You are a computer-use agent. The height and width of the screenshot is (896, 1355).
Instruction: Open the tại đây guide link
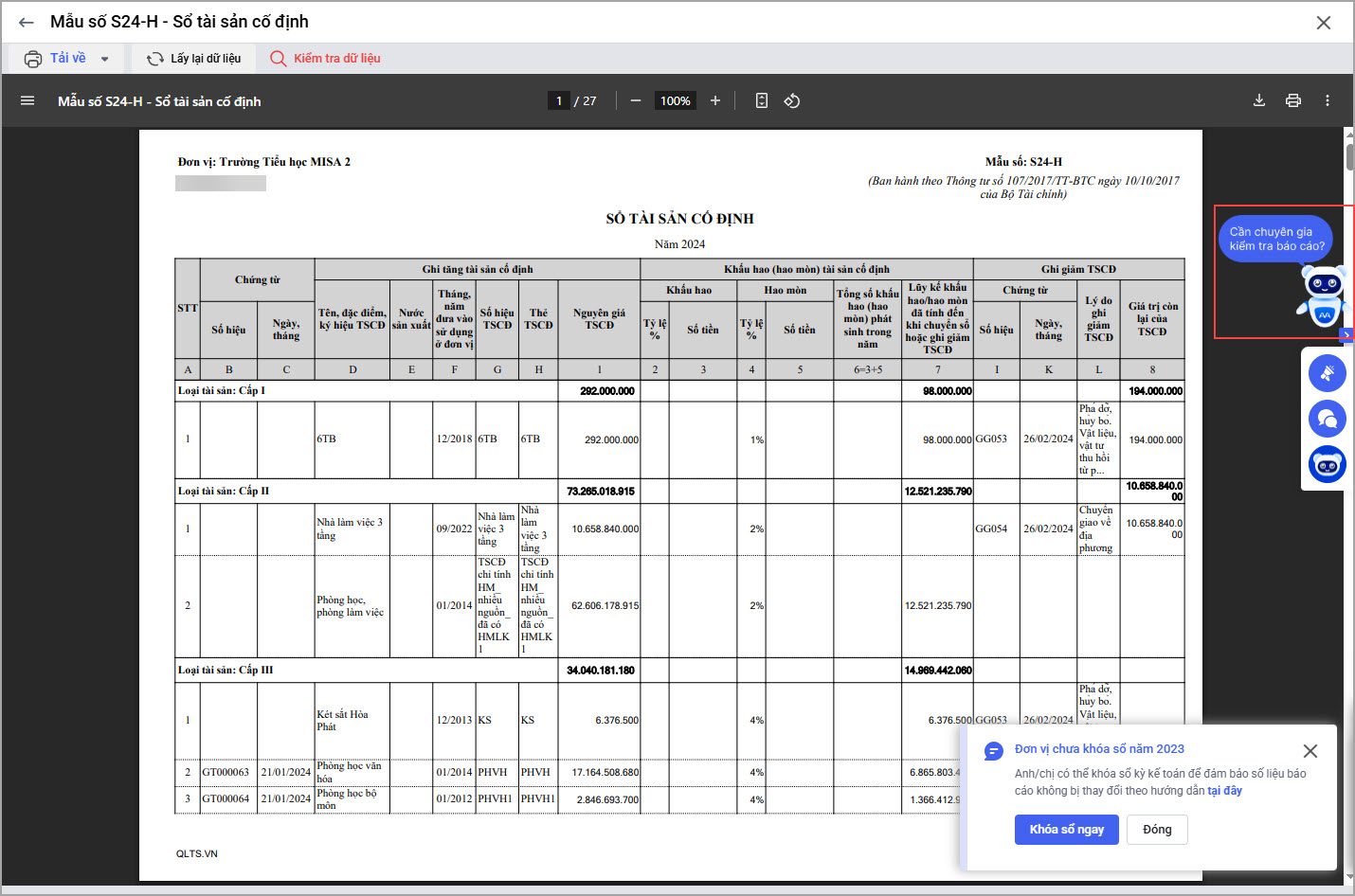pyautogui.click(x=1224, y=791)
